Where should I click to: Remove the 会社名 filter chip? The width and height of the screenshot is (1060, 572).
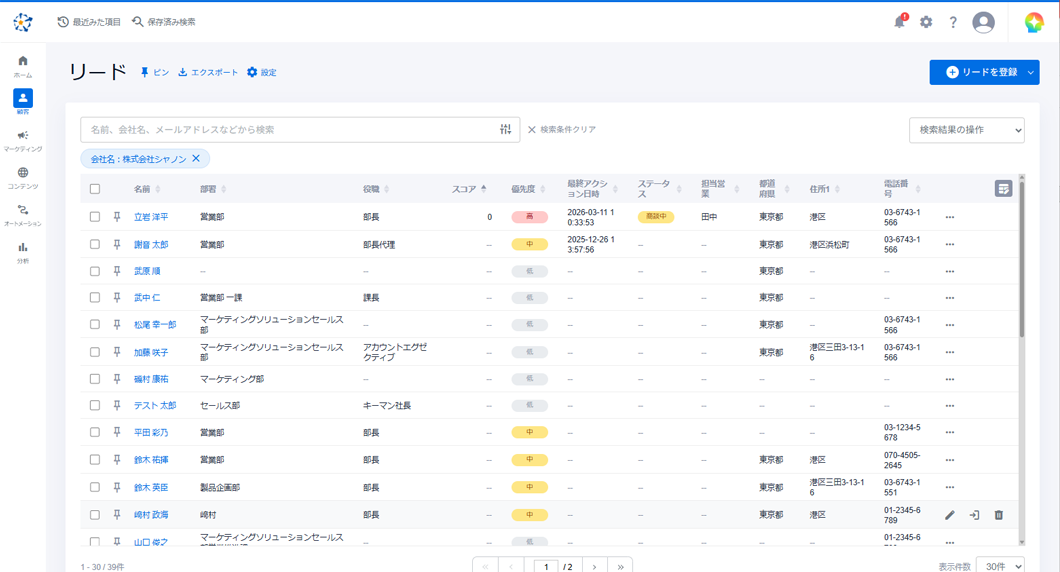point(196,159)
